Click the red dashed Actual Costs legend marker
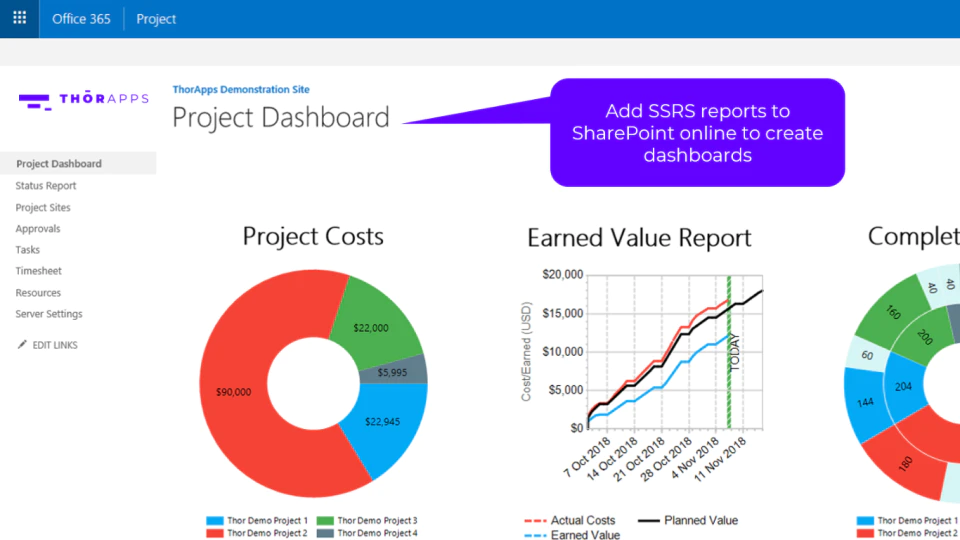Image resolution: width=960 pixels, height=540 pixels. (535, 520)
